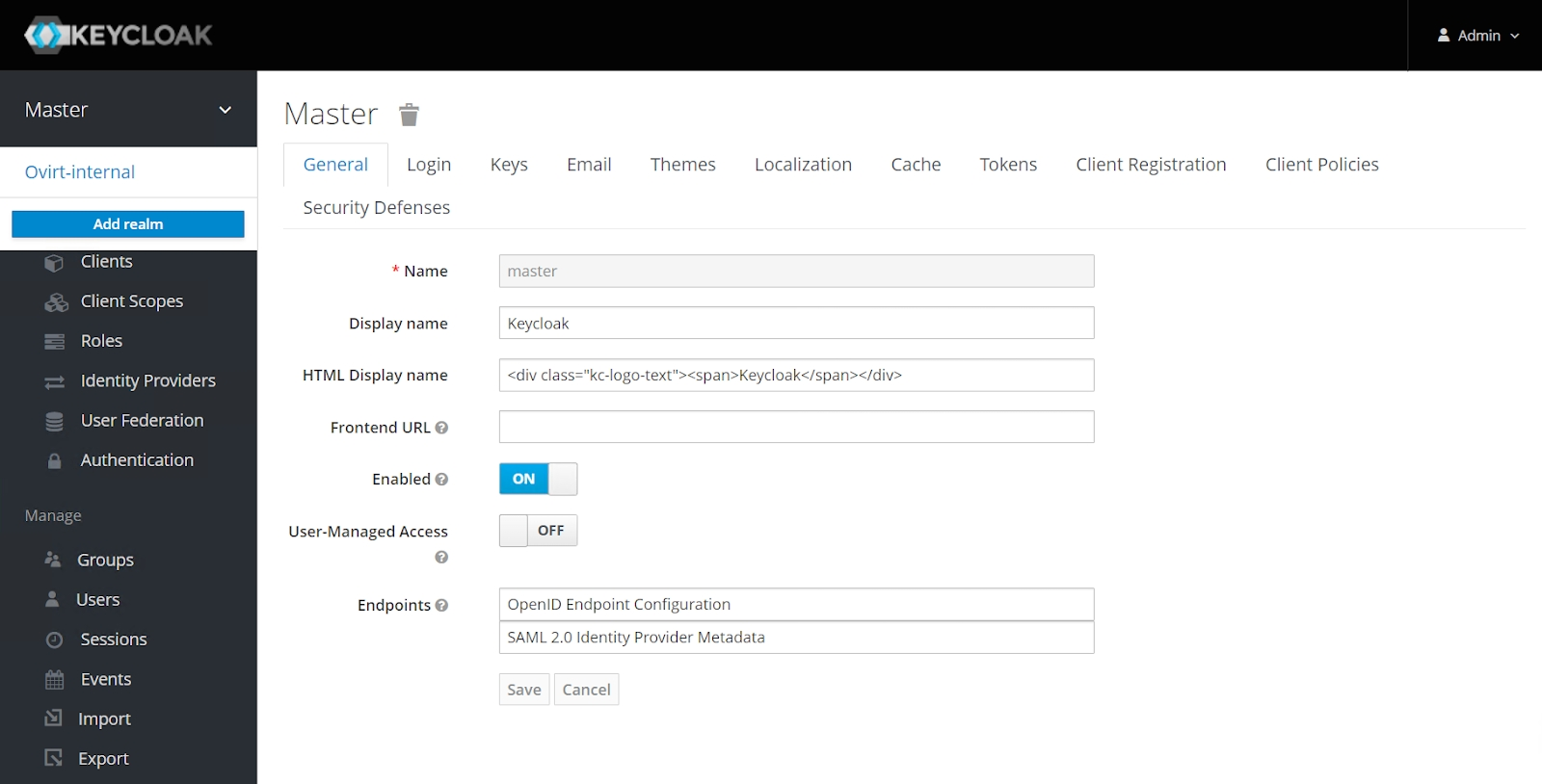The height and width of the screenshot is (784, 1542).
Task: Click the trash icon beside Master title
Action: pyautogui.click(x=409, y=116)
